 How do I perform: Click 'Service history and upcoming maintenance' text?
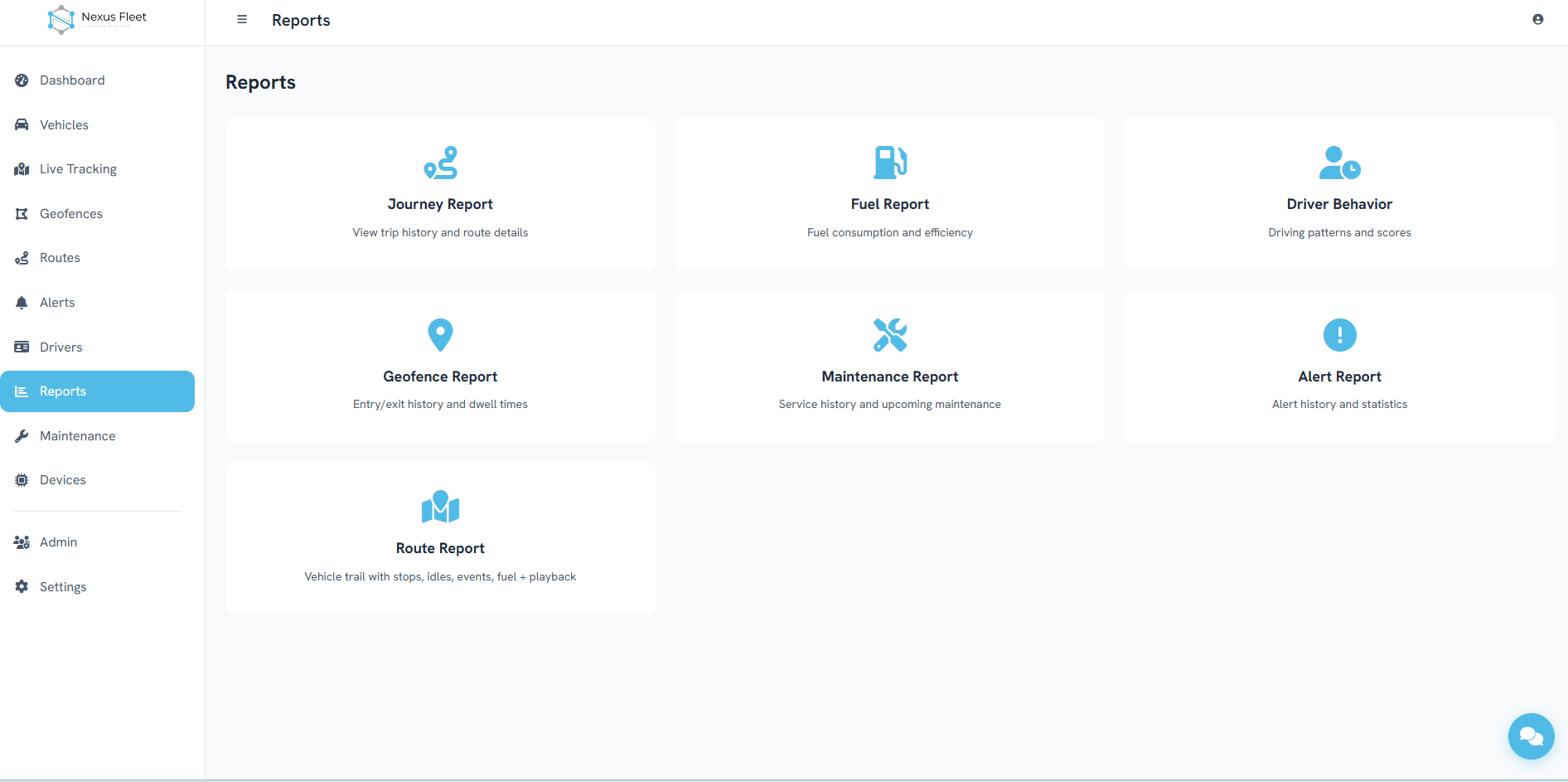tap(890, 405)
